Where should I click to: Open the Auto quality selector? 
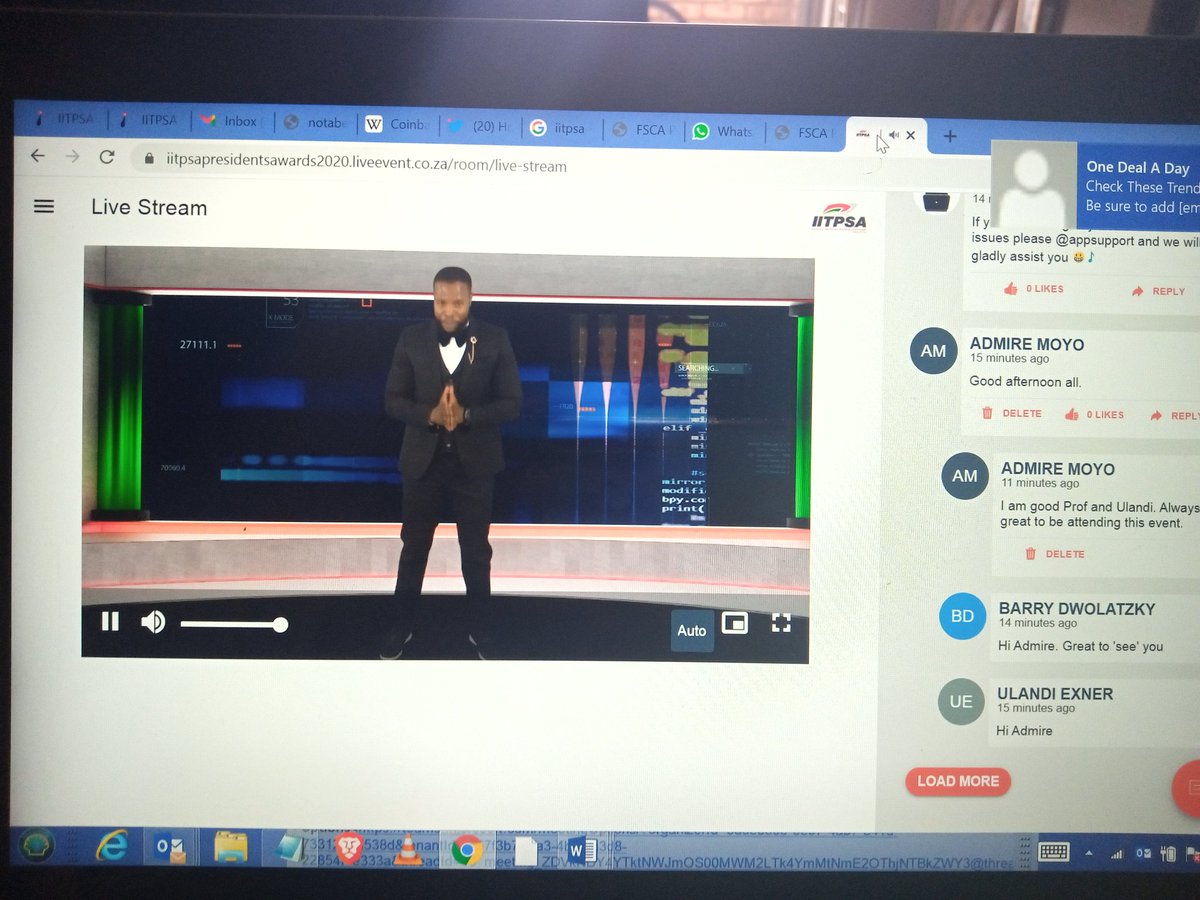(x=691, y=631)
